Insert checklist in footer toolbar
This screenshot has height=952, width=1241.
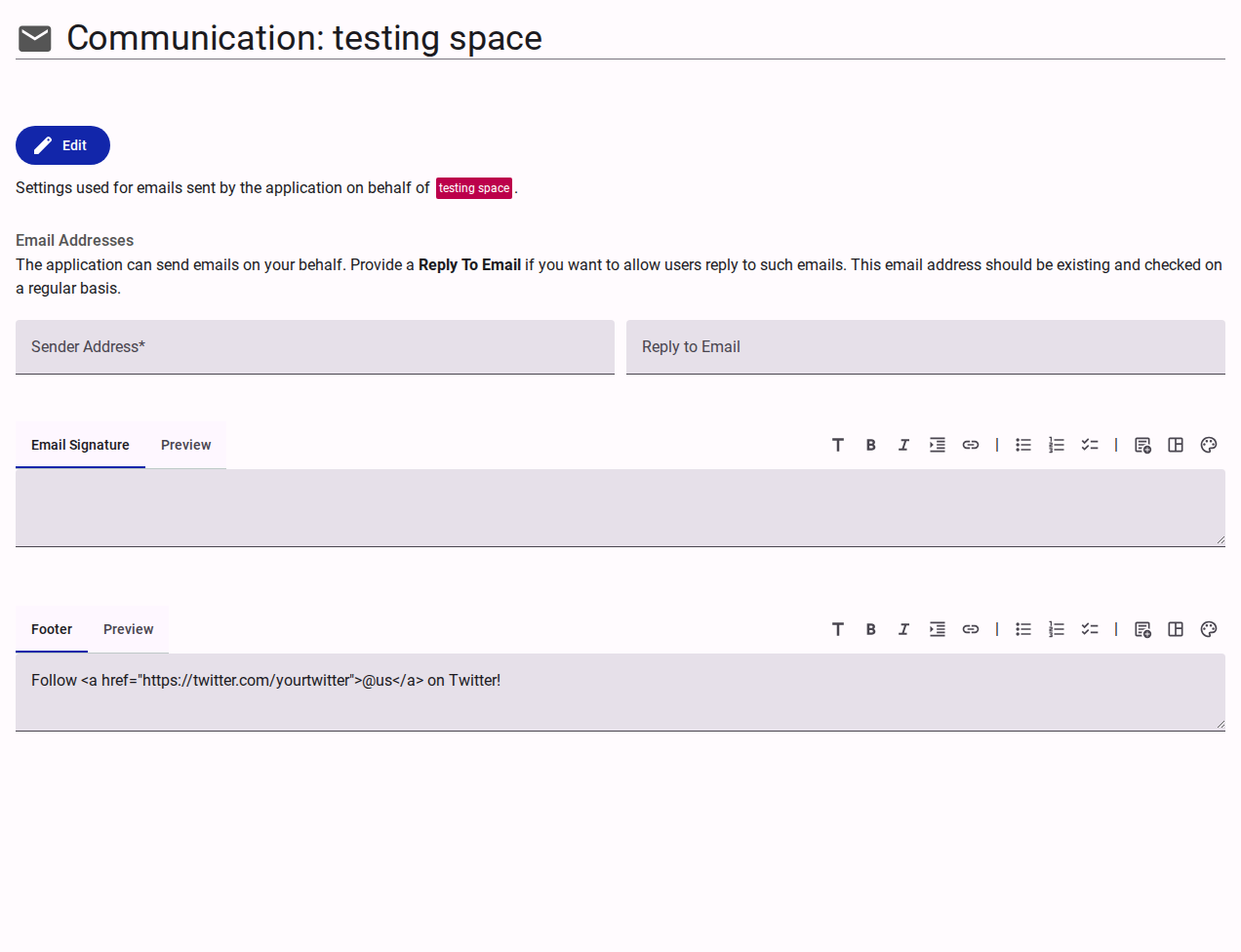(1090, 629)
